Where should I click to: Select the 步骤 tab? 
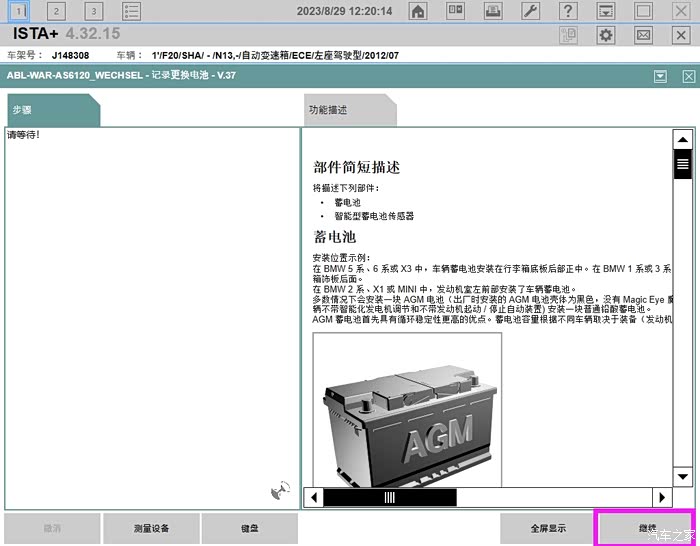[x=50, y=110]
